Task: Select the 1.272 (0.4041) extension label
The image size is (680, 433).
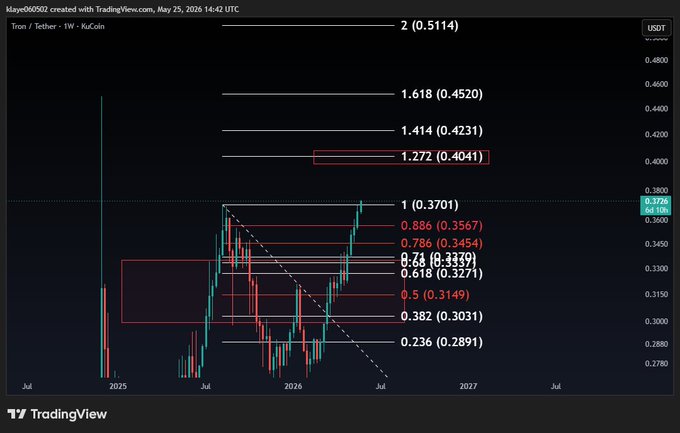Action: pos(441,156)
